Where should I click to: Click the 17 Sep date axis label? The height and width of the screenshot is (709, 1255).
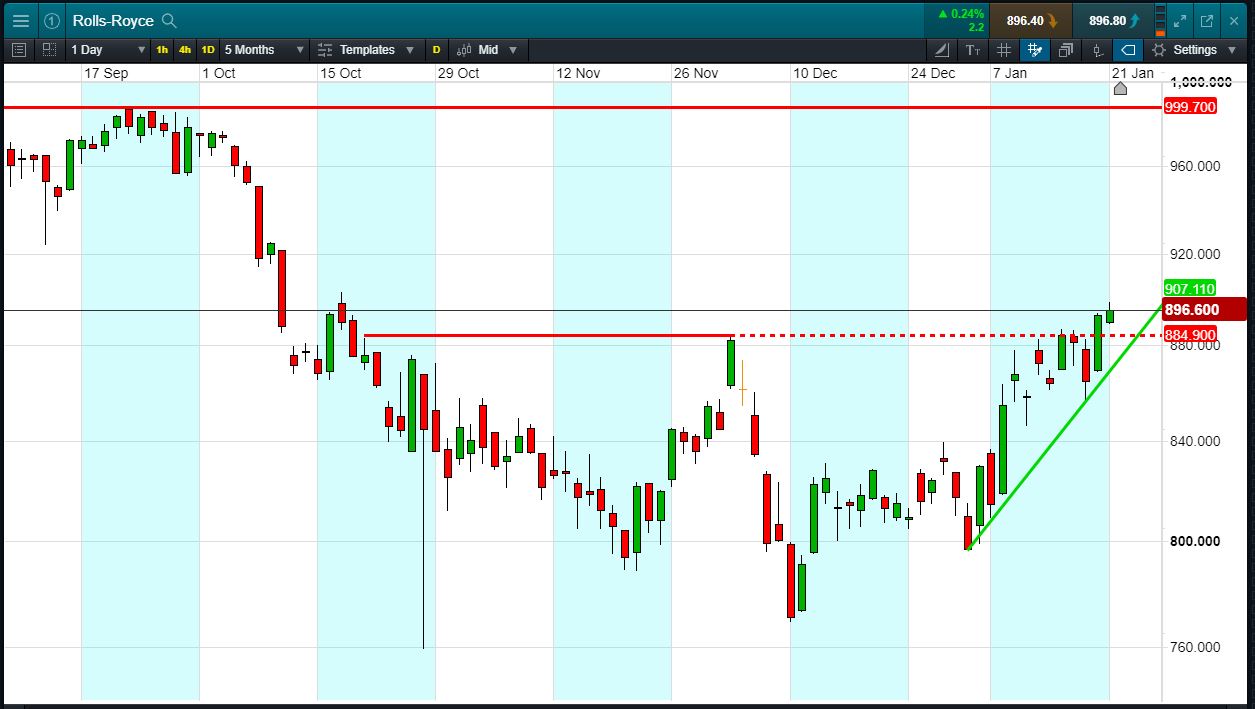105,73
